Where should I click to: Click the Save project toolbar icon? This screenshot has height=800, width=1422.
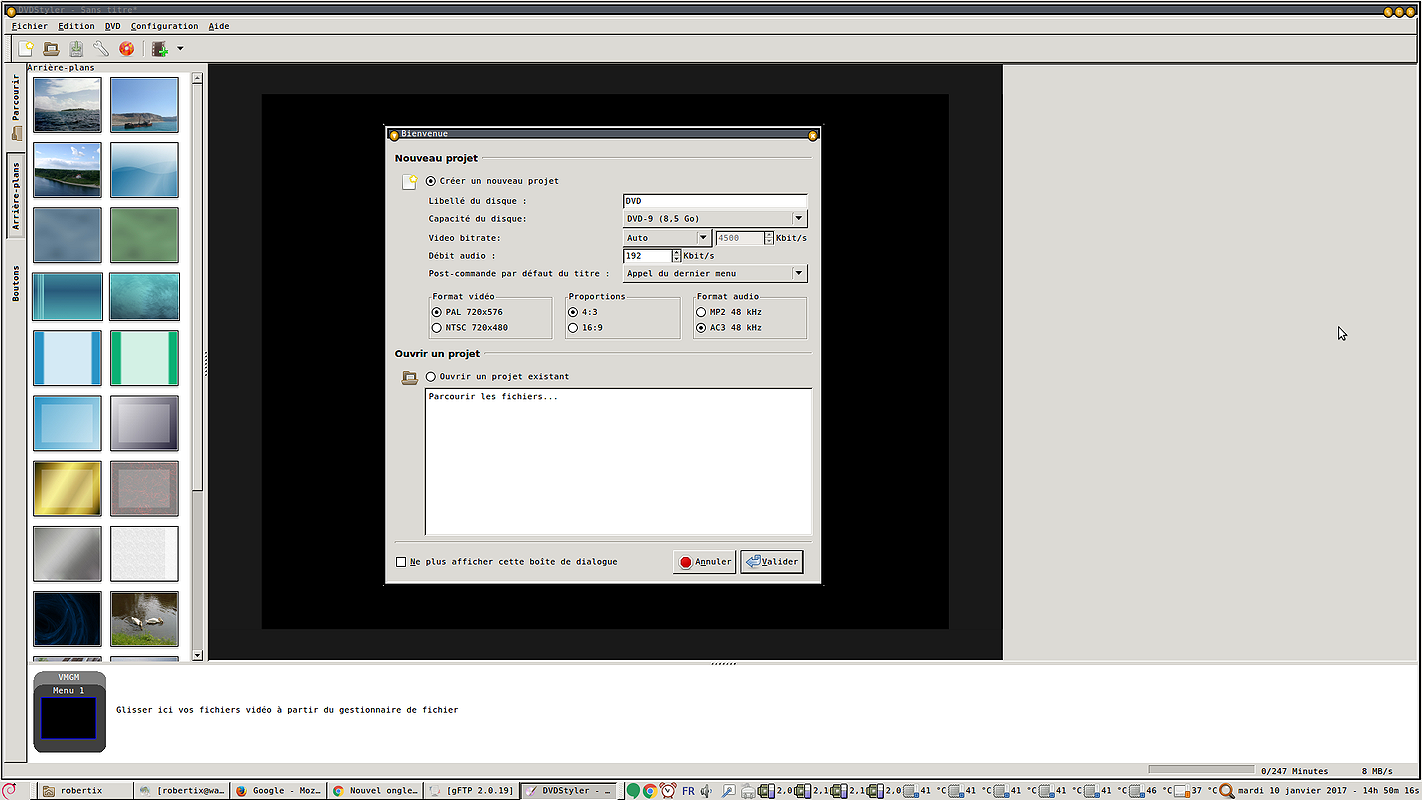pos(76,48)
